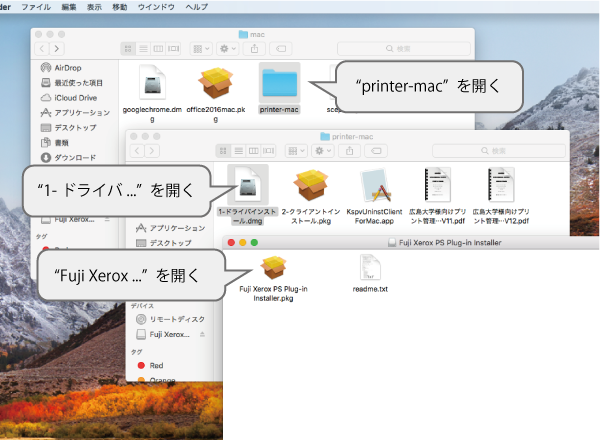Go back in the mac window
The image size is (600, 440).
point(42,49)
